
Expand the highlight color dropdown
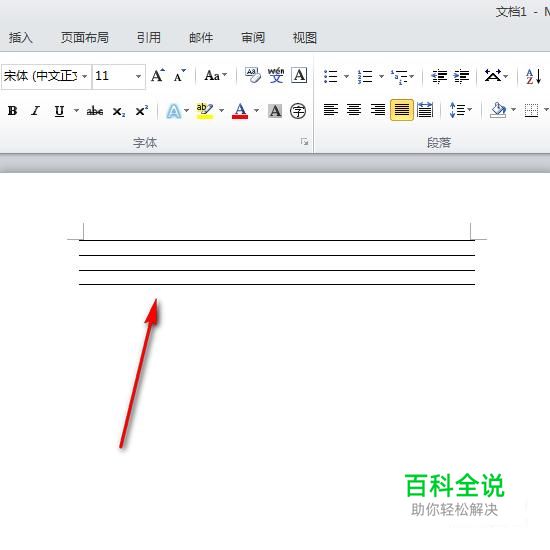click(x=221, y=110)
